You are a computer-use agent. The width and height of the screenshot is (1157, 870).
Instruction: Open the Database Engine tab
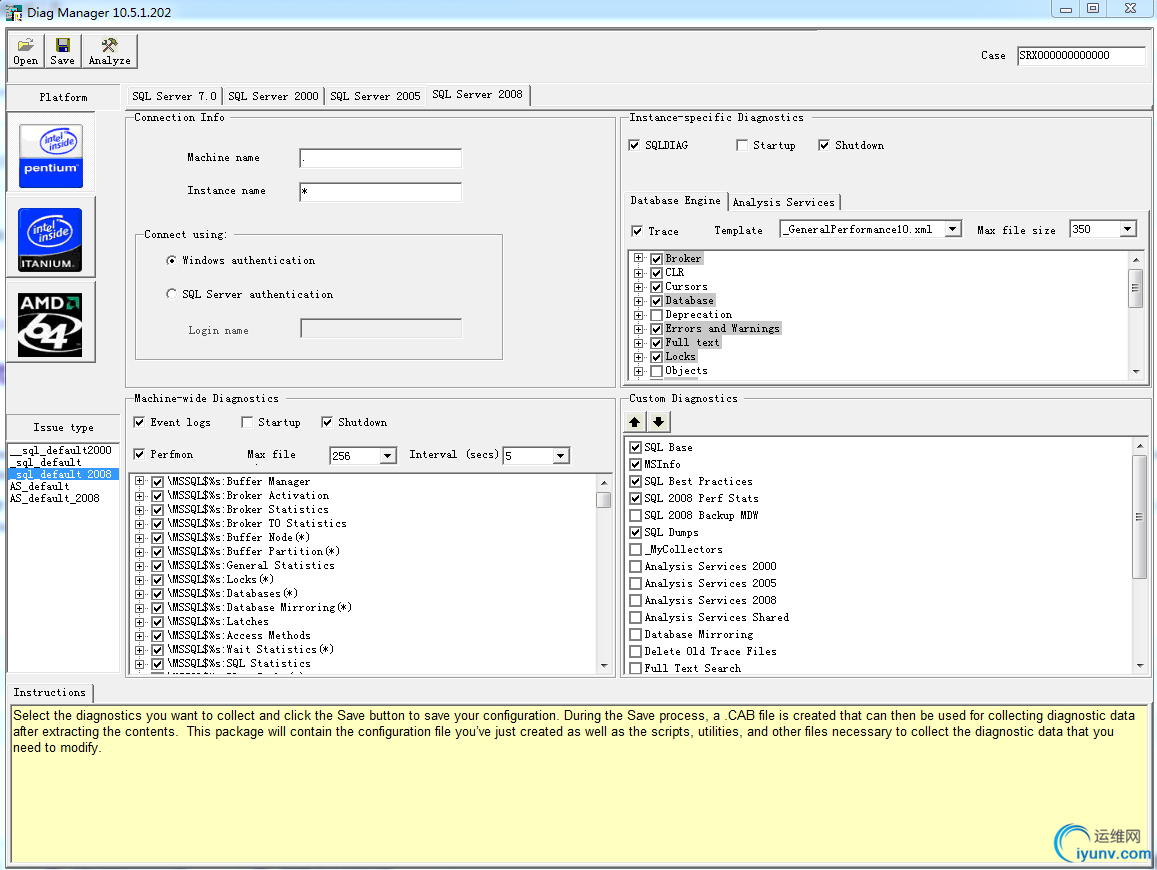point(675,201)
